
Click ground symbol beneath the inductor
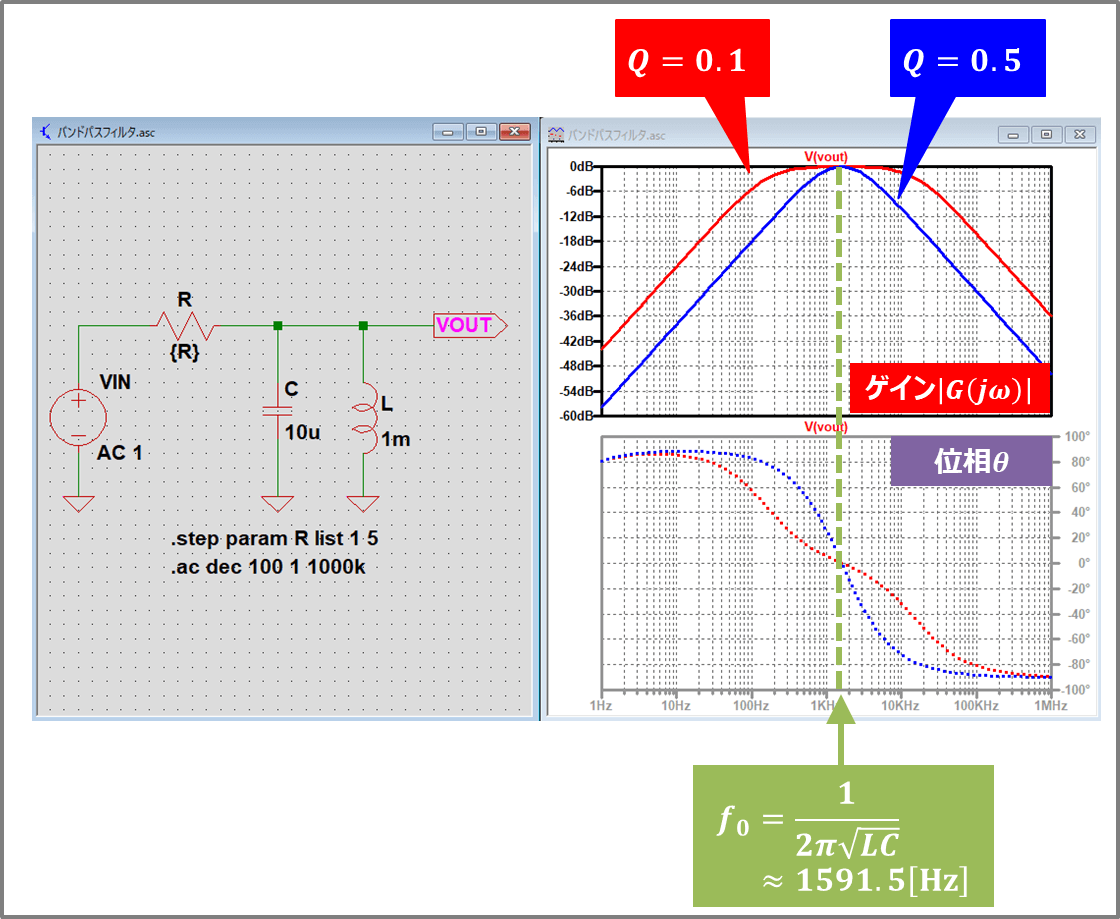(364, 503)
